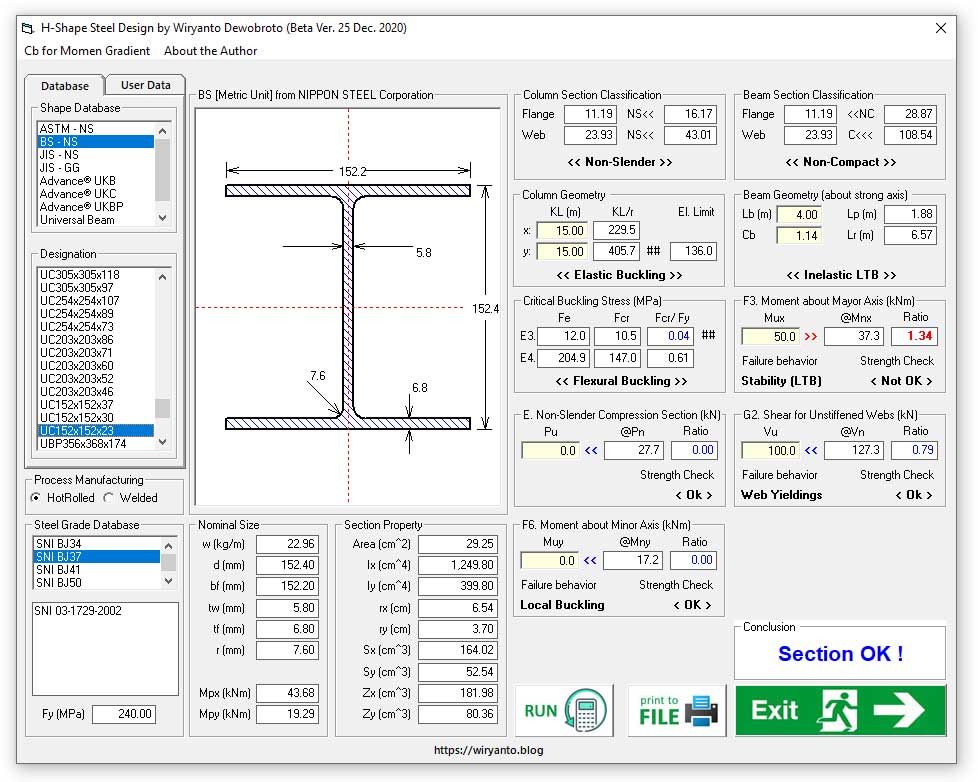Image resolution: width=978 pixels, height=782 pixels.
Task: Click the print to FILE printer button
Action: 677,711
